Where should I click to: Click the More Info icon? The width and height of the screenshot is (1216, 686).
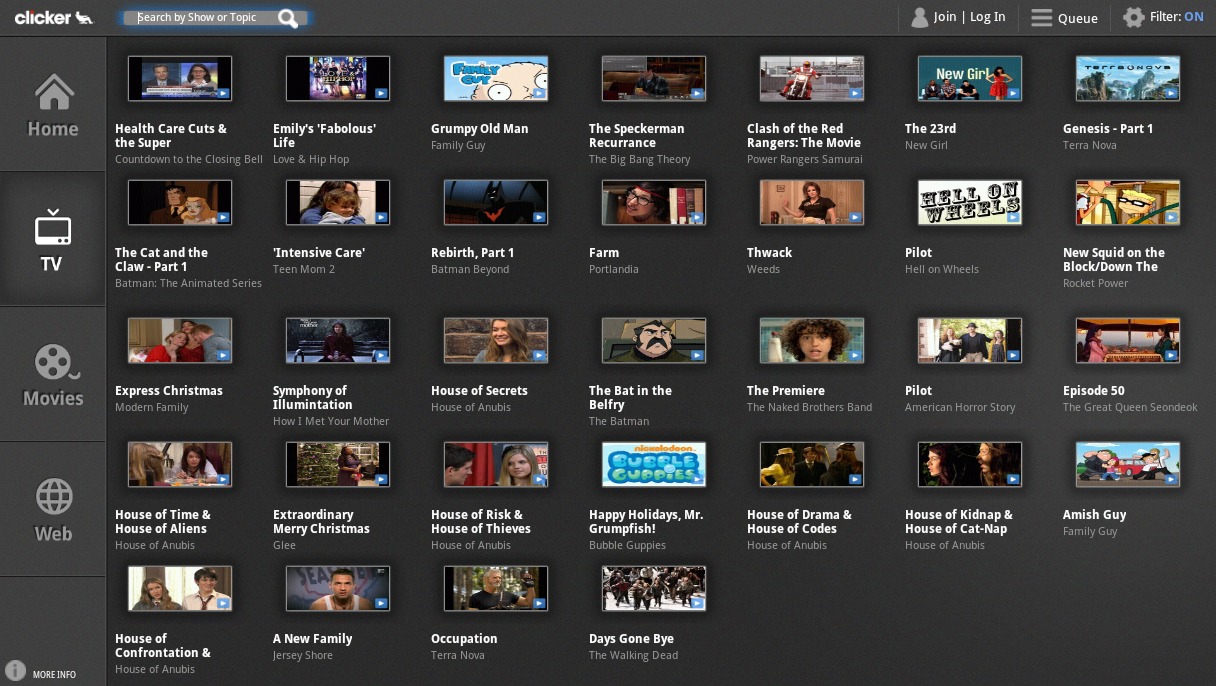coord(15,671)
